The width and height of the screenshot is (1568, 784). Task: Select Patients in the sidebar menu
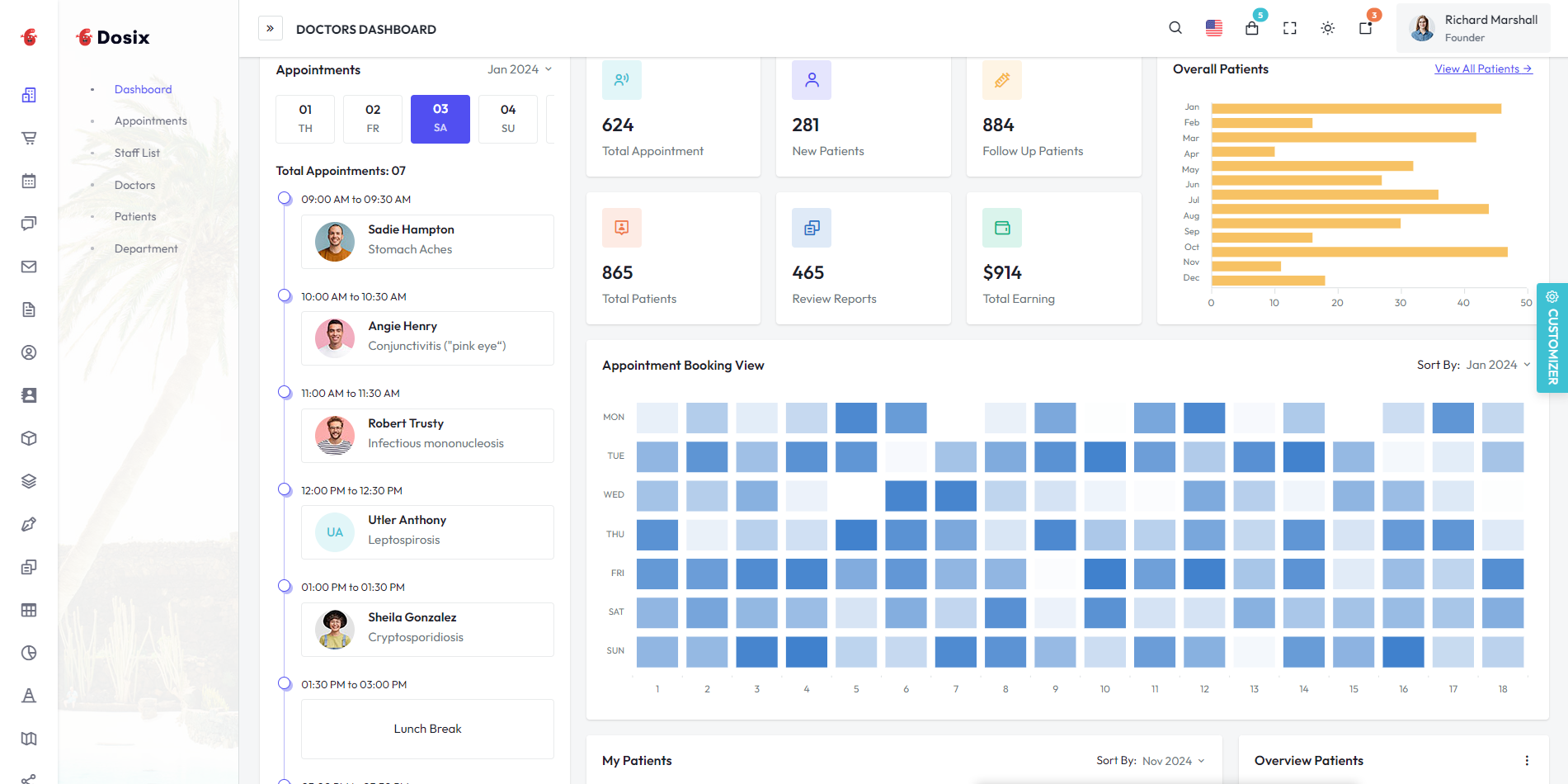pyautogui.click(x=135, y=216)
